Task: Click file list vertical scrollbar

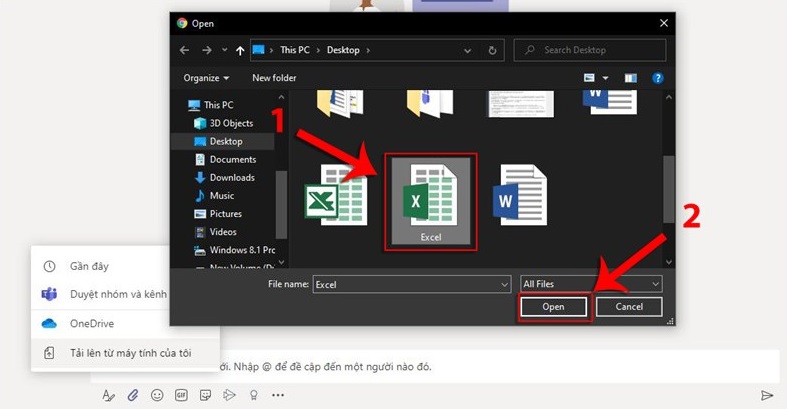Action: tap(669, 188)
